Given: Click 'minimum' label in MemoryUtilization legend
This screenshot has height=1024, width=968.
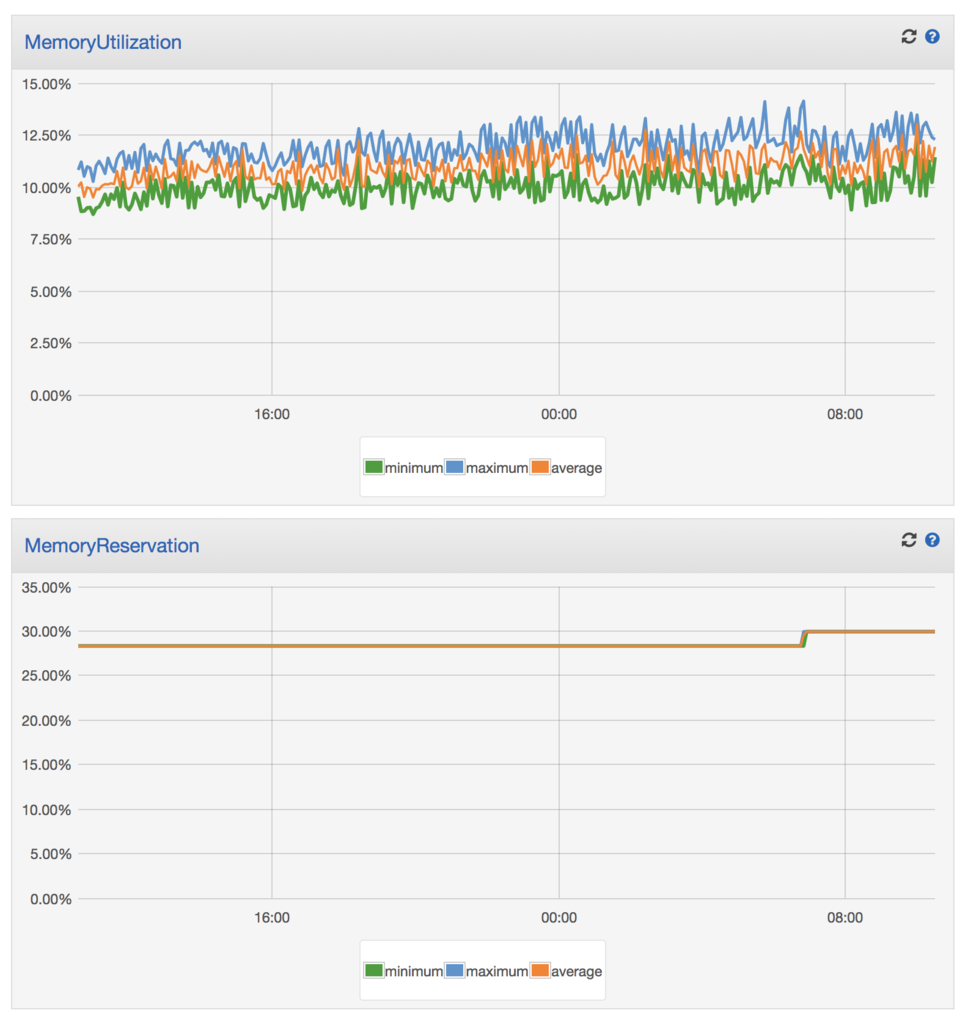Looking at the screenshot, I should [x=413, y=468].
